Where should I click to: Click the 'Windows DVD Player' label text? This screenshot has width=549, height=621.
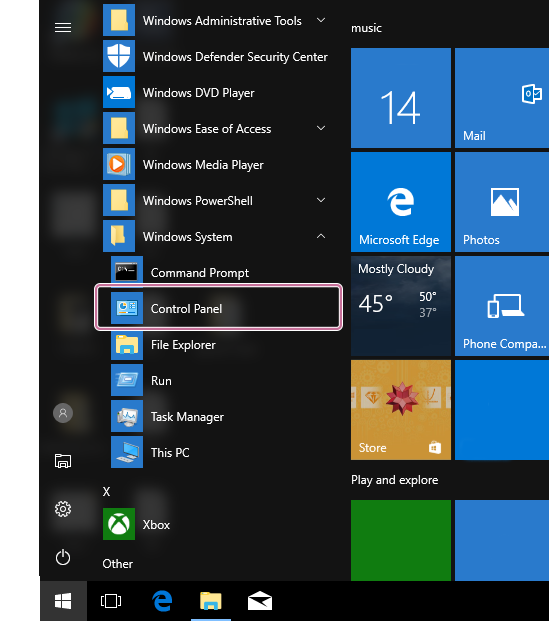coord(199,93)
